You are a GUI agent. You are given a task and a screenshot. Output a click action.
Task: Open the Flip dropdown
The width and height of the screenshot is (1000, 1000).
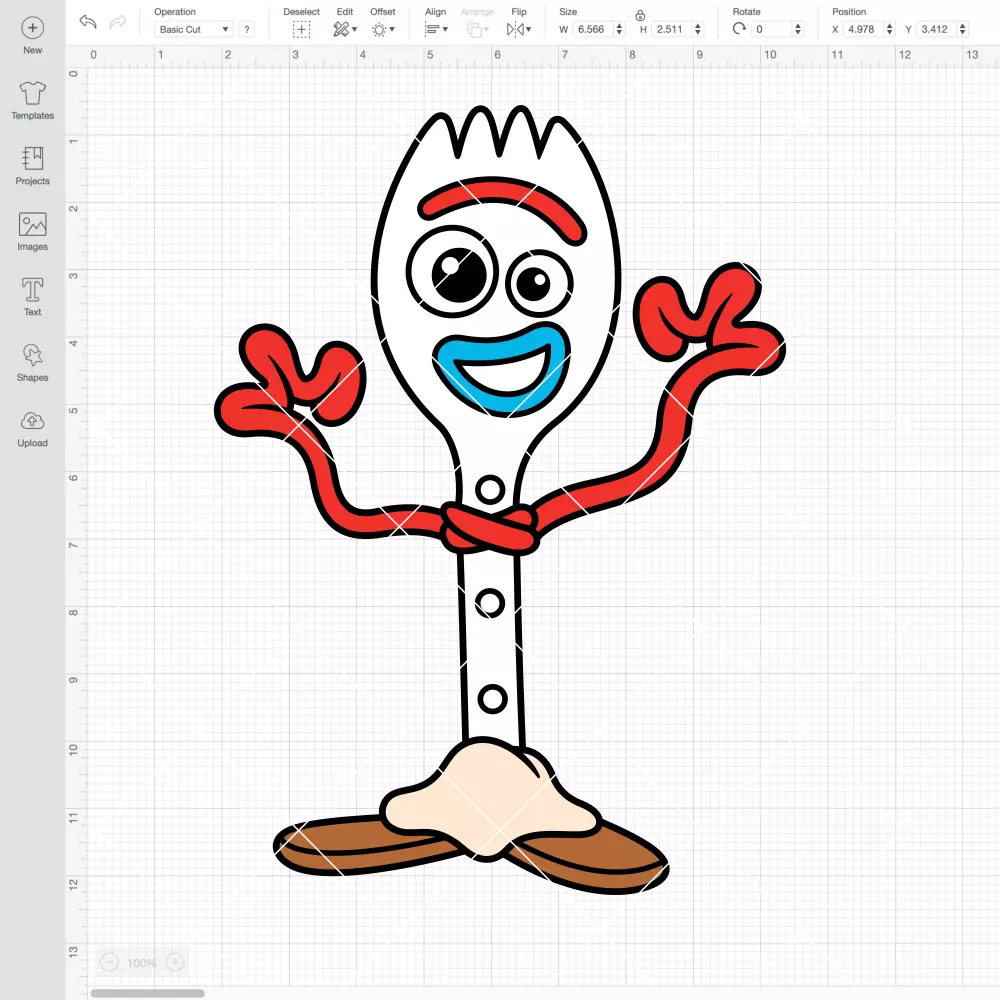pos(518,29)
